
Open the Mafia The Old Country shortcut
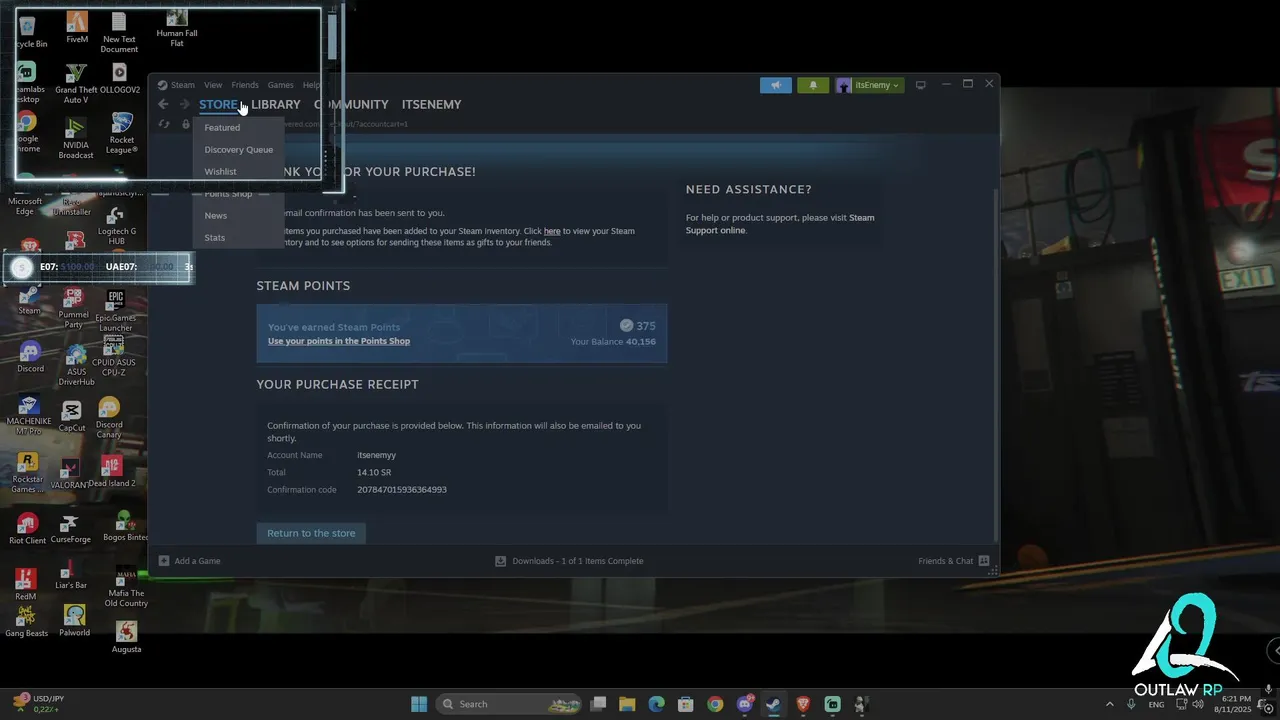pos(126,587)
